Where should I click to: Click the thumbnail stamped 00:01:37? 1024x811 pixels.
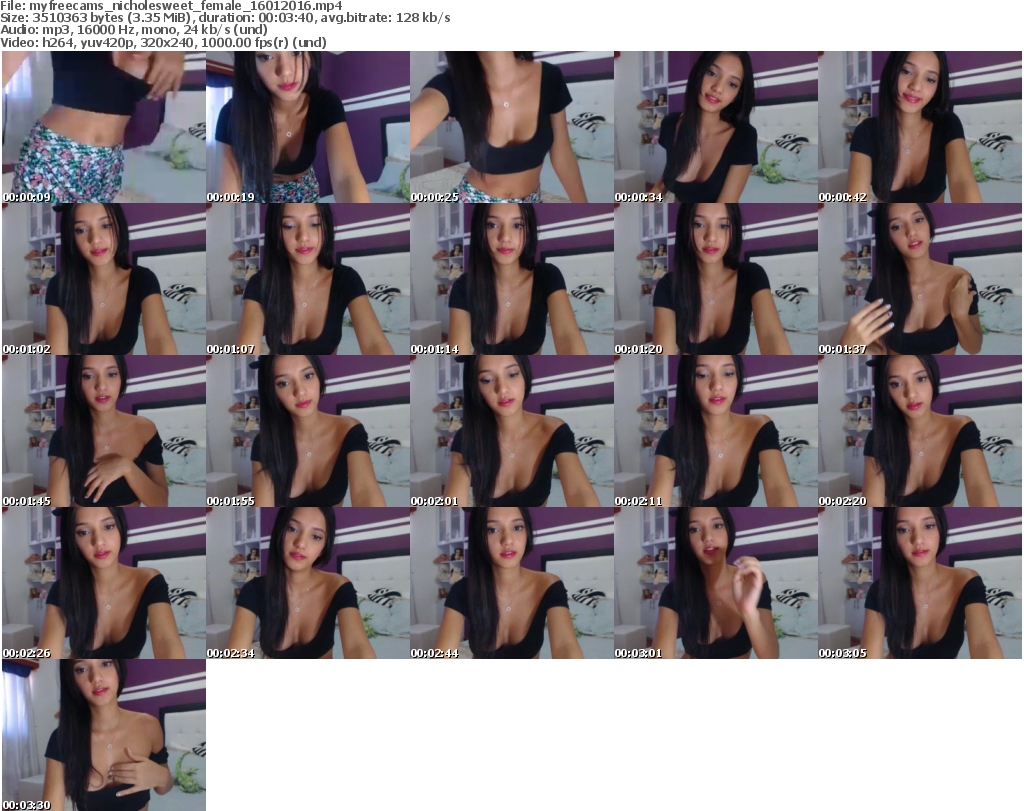(x=920, y=279)
